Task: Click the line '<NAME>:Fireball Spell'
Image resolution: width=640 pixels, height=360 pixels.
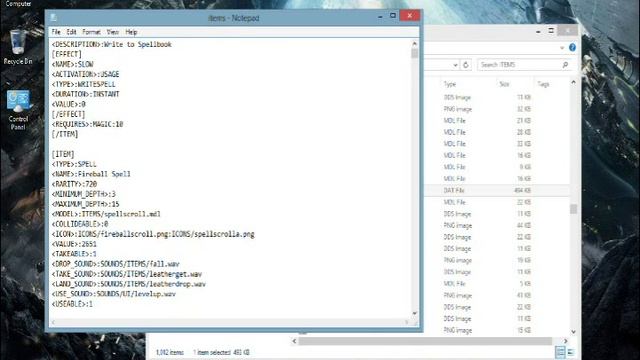Action: point(91,174)
